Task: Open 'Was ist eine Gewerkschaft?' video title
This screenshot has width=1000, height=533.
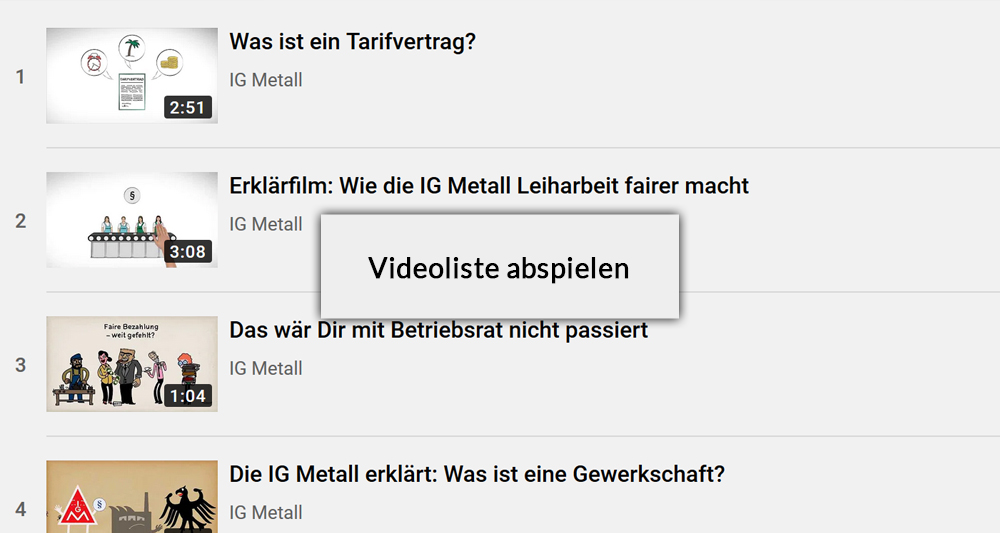Action: (477, 474)
